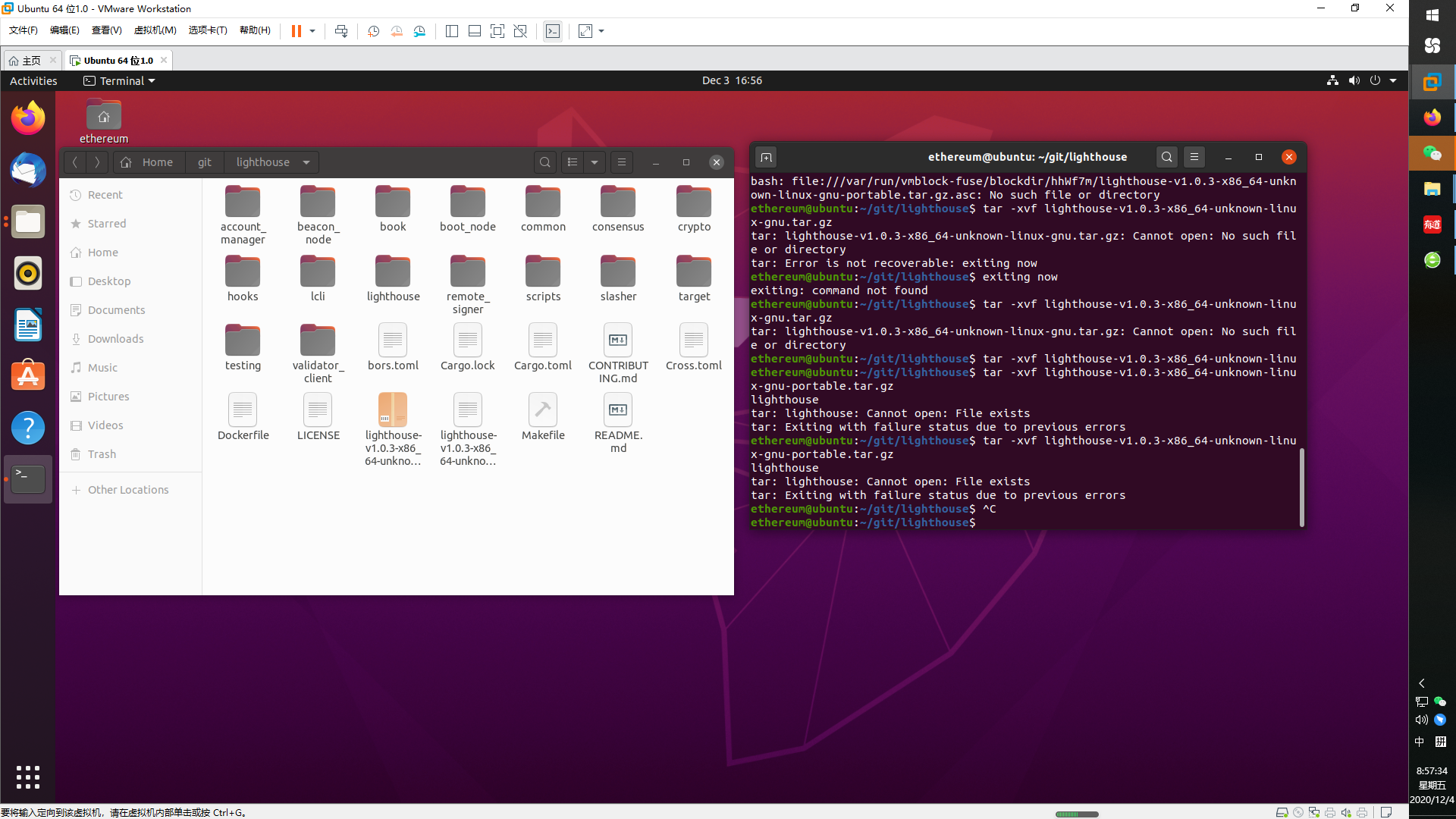Image resolution: width=1456 pixels, height=819 pixels.
Task: Toggle the thumbnail bar at window bottom
Action: click(x=475, y=31)
